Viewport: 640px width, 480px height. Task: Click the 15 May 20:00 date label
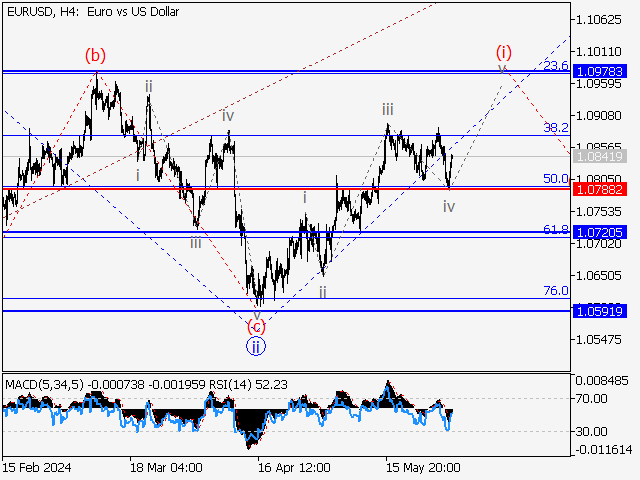pyautogui.click(x=423, y=467)
